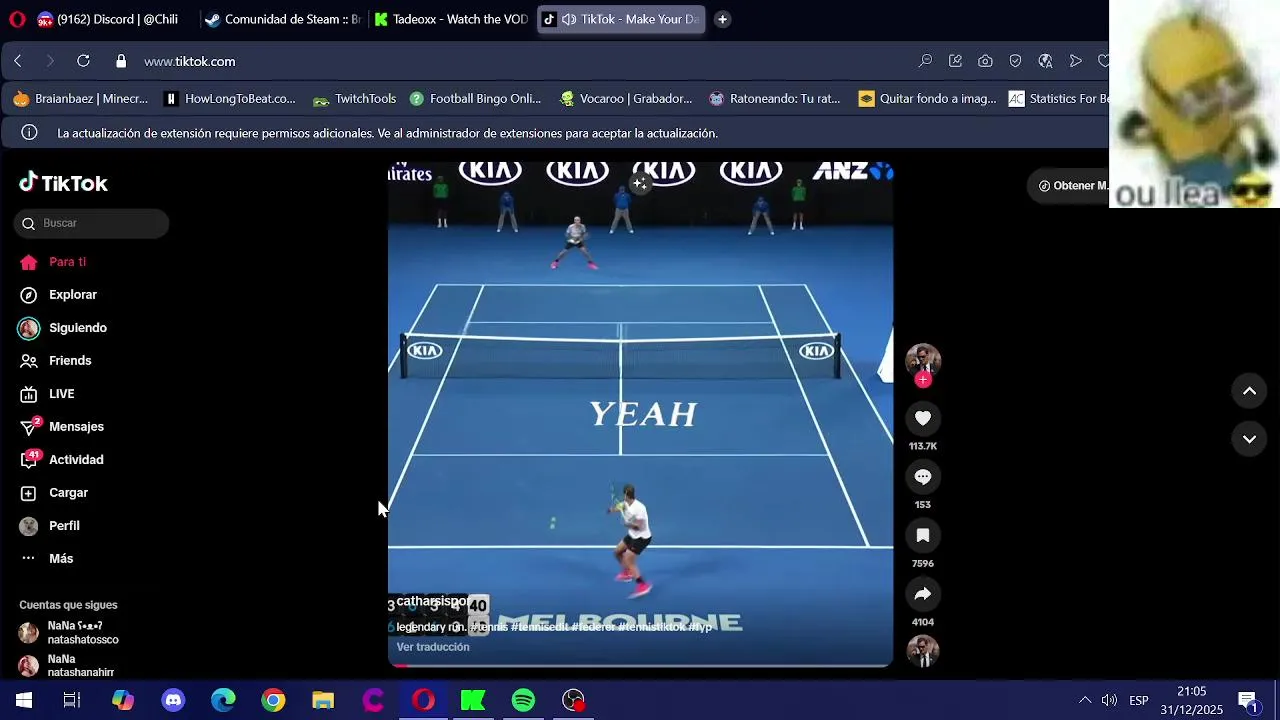Launch Discord from taskbar
This screenshot has width=1280, height=720.
(173, 700)
